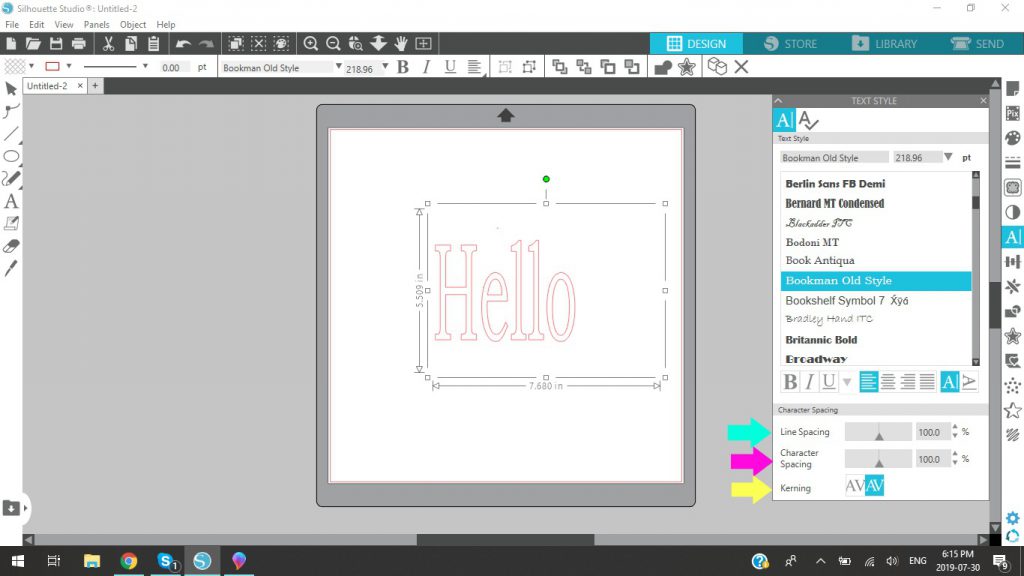
Task: Go to the SEND tab
Action: (978, 44)
